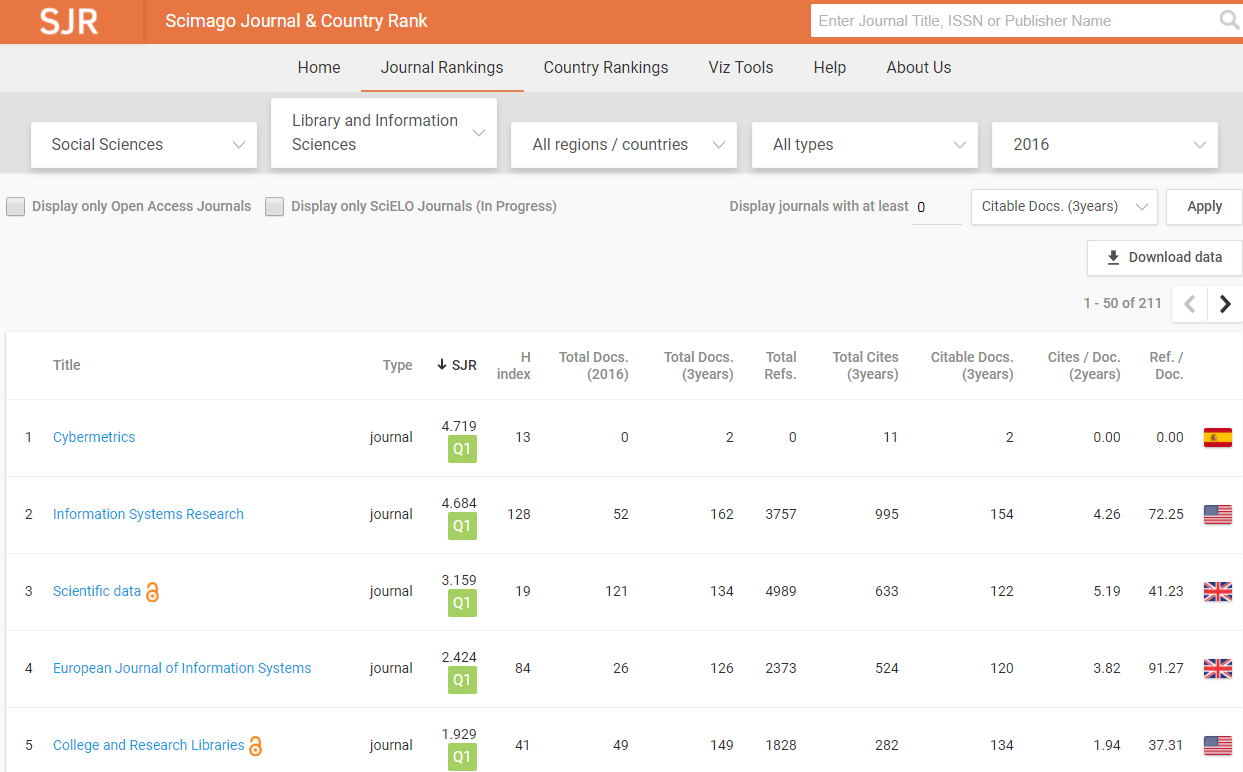Click the Spanish flag for Cybermetrics
Screen dimensions: 1243x772
(x=1217, y=437)
